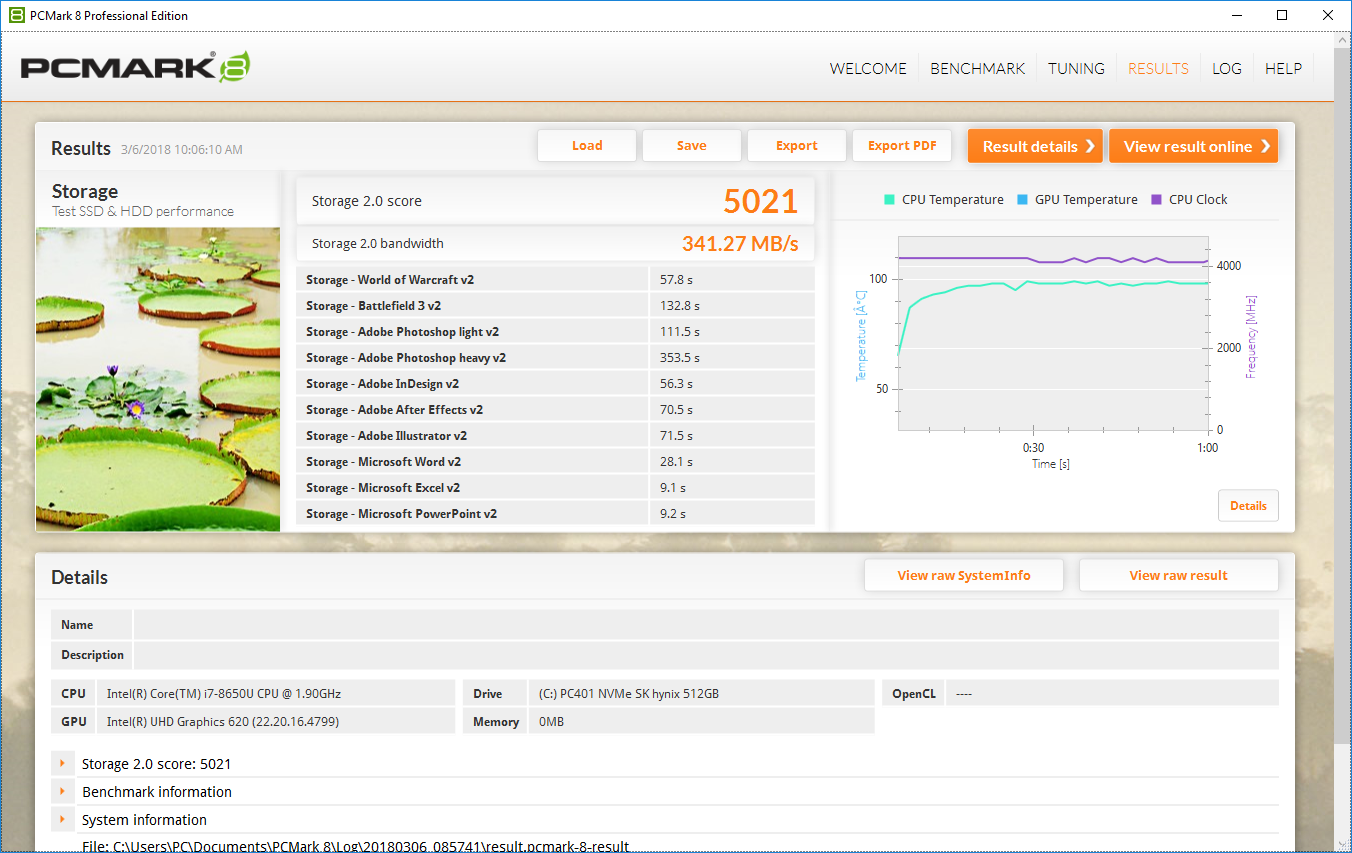
Task: Click the 353.5 s Photoshop heavy time
Action: point(680,357)
